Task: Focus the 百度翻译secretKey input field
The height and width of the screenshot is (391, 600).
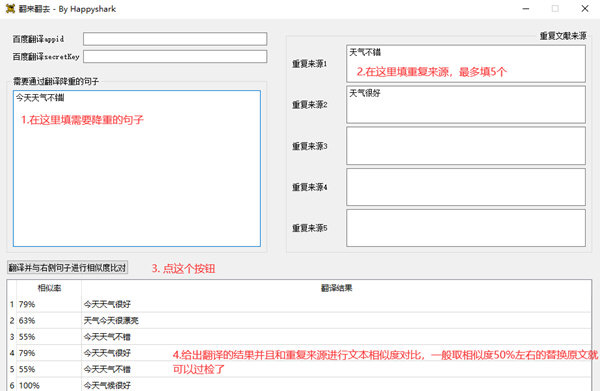Action: point(175,57)
